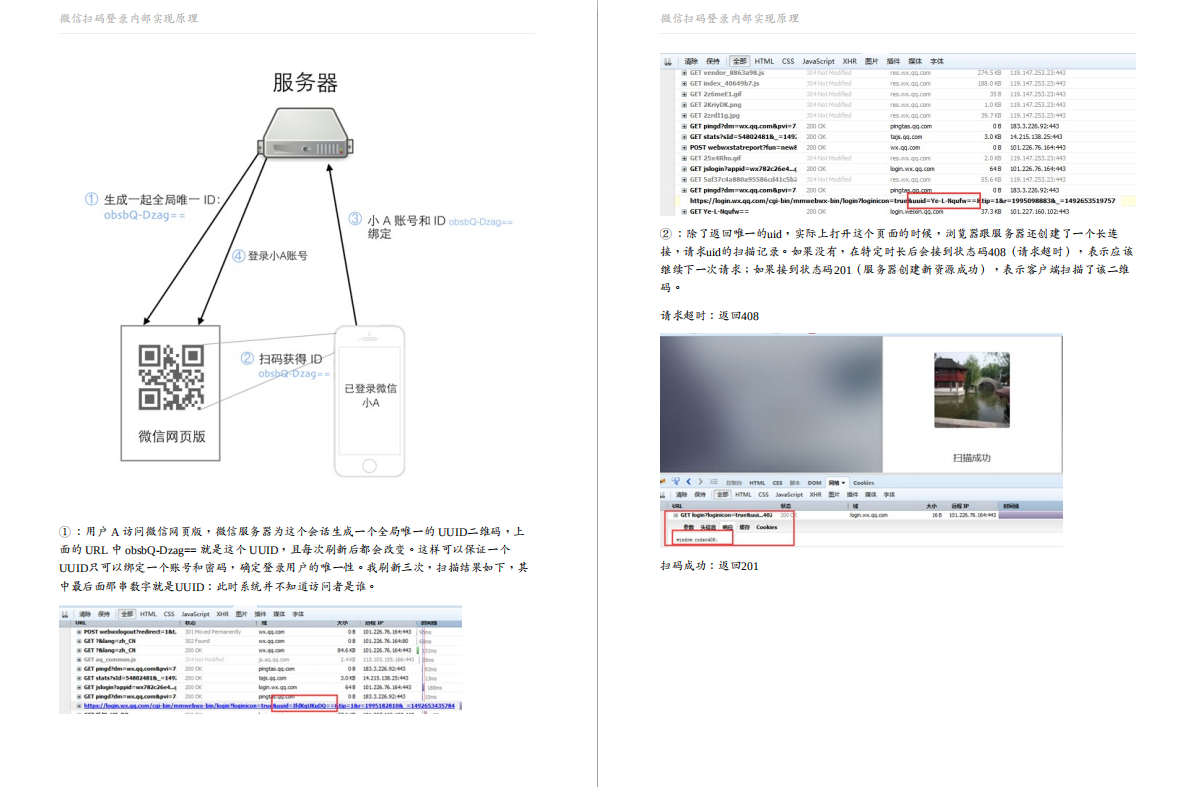Select the 插件 filter under the scan-success screenshot

852,495
